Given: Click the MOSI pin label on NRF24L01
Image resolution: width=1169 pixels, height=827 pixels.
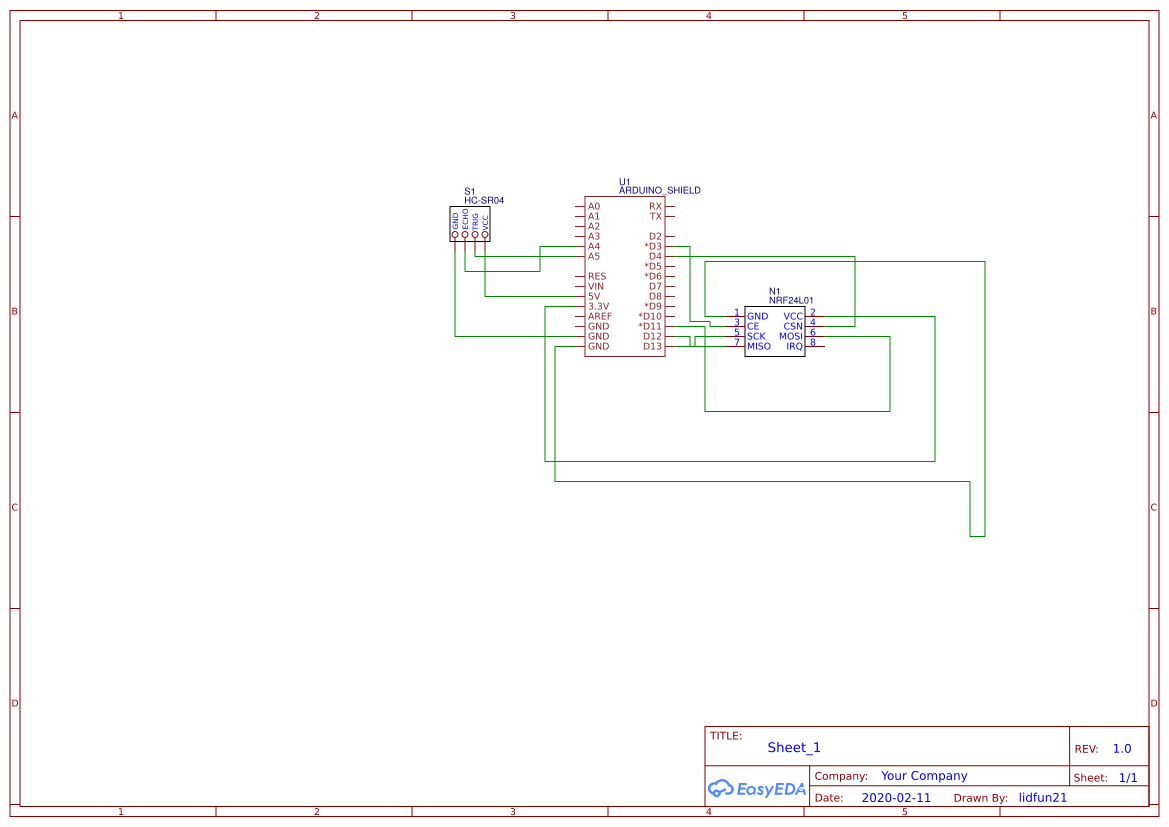Looking at the screenshot, I should coord(791,336).
